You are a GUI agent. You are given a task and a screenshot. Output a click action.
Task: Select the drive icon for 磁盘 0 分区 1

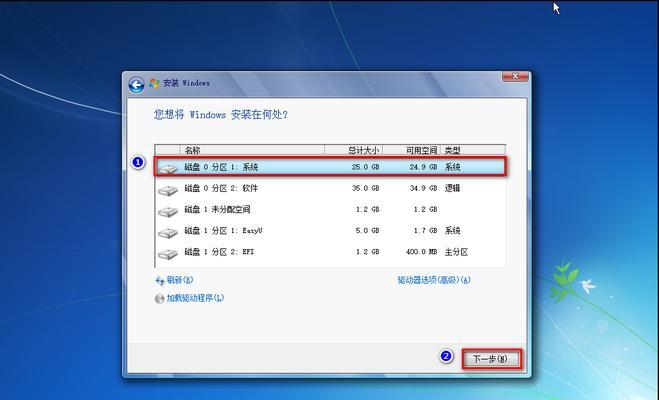click(x=168, y=168)
